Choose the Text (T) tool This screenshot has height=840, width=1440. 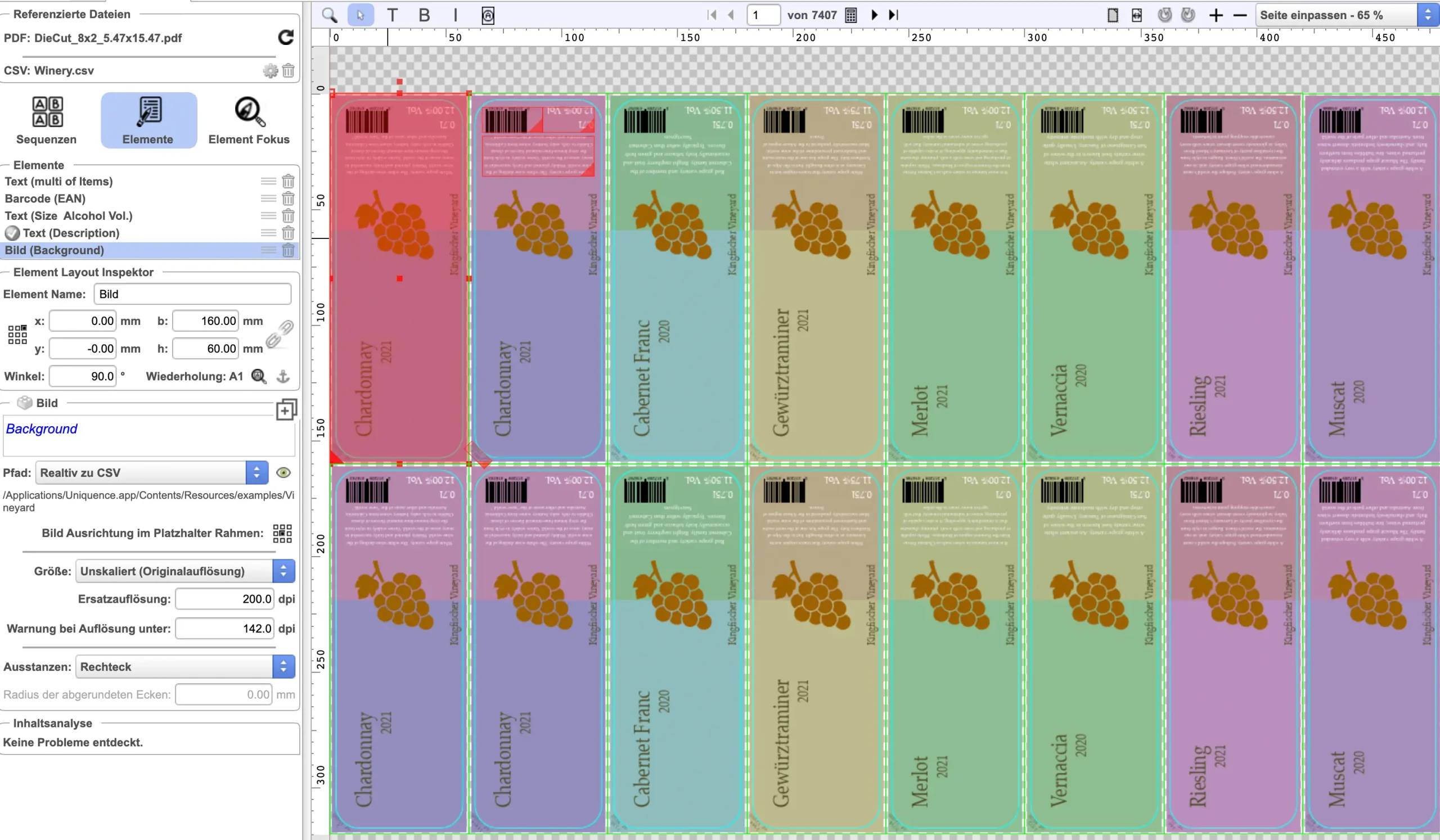tap(392, 15)
